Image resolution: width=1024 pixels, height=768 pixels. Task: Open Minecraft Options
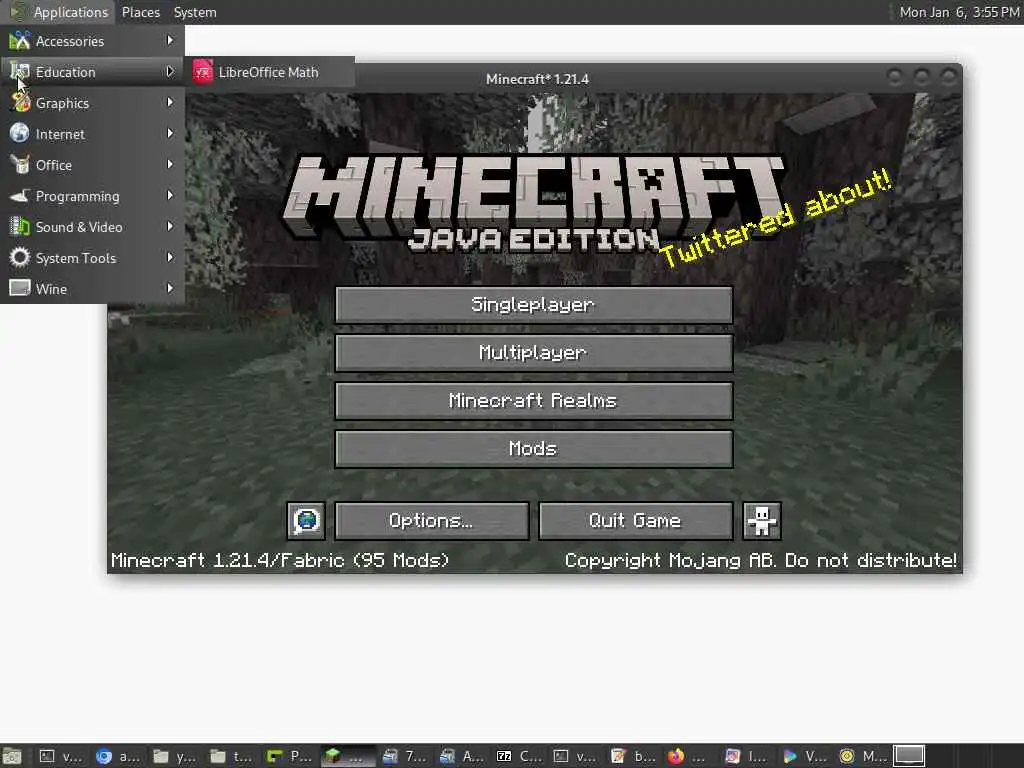[432, 520]
